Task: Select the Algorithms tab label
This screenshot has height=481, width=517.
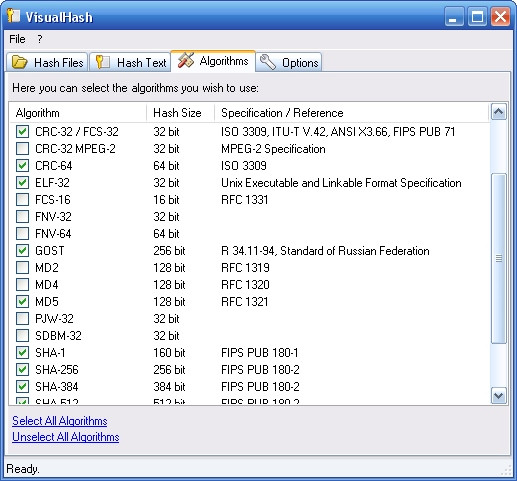Action: click(x=224, y=61)
